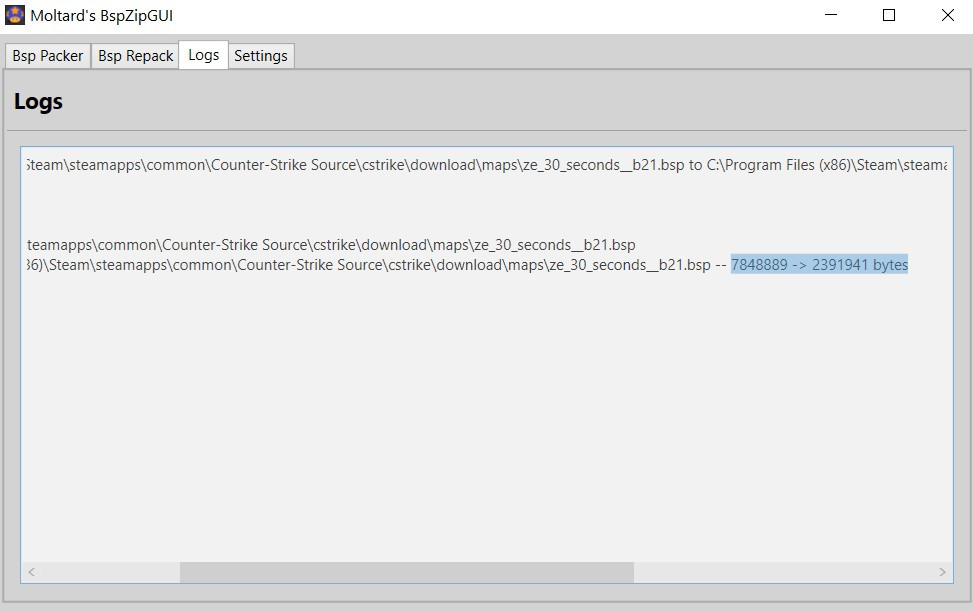Screen dimensions: 973x611
Task: Click the highlighted '7848889 -> 2391941 bytes' text
Action: coord(820,264)
